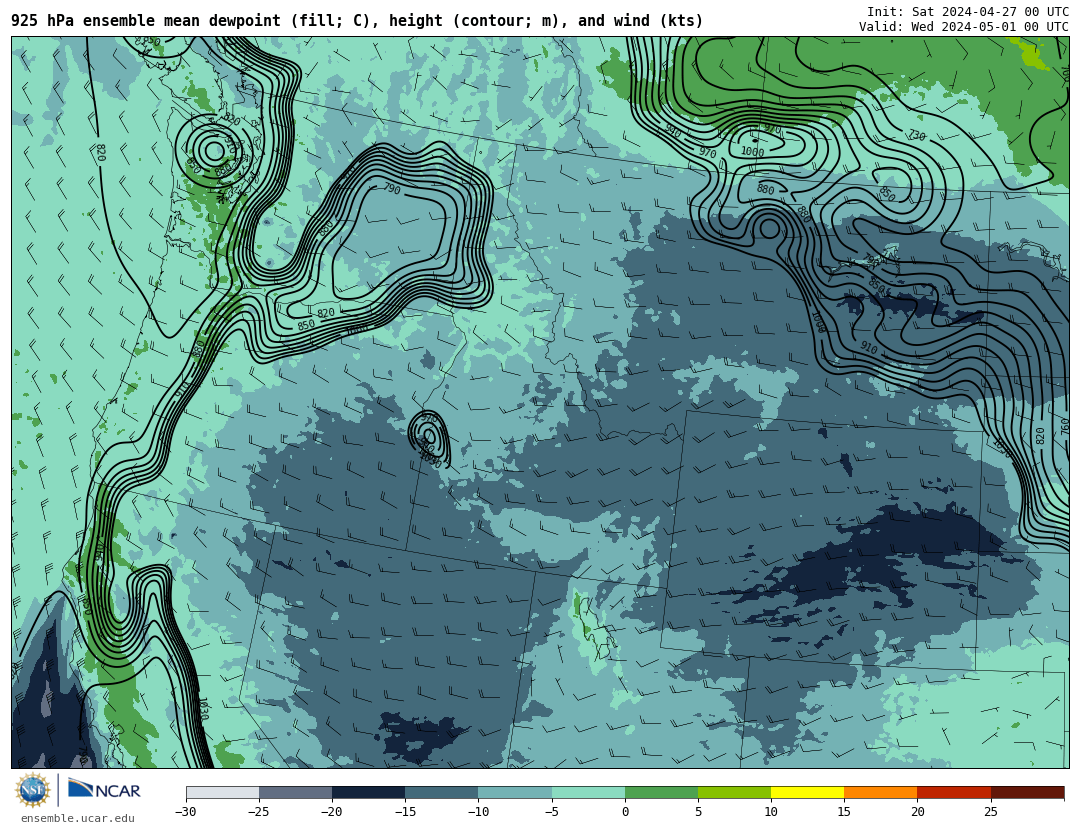This screenshot has width=1080, height=831.
Task: Pick the green 0 to 5 colorbar swatch
Action: (661, 792)
